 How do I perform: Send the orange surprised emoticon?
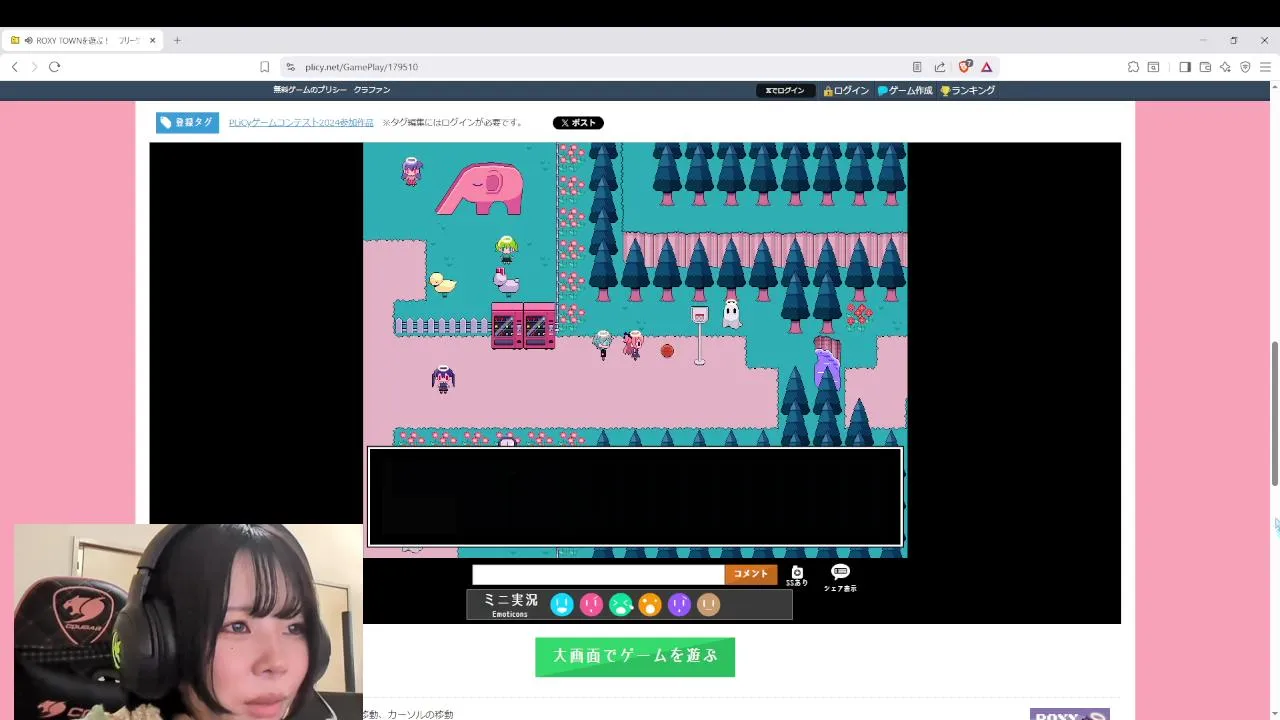click(650, 604)
